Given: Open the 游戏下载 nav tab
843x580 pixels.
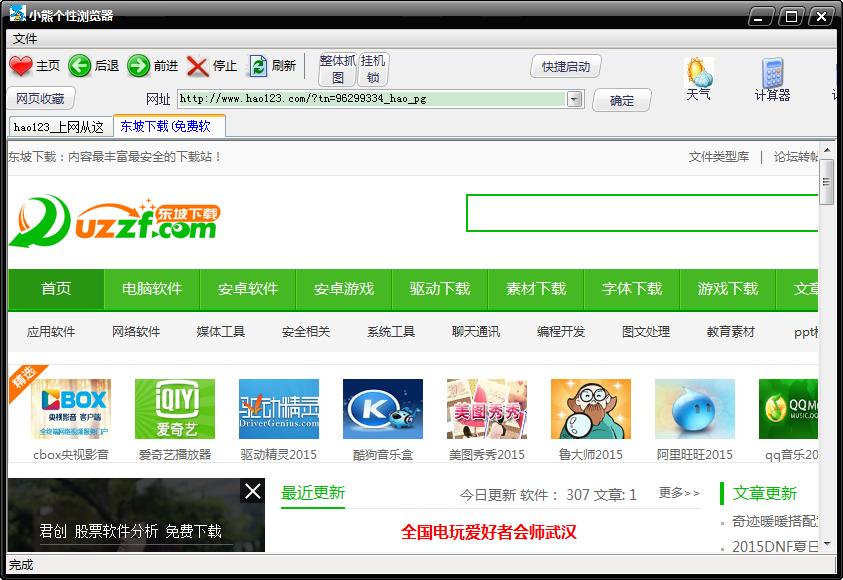Looking at the screenshot, I should pos(728,289).
